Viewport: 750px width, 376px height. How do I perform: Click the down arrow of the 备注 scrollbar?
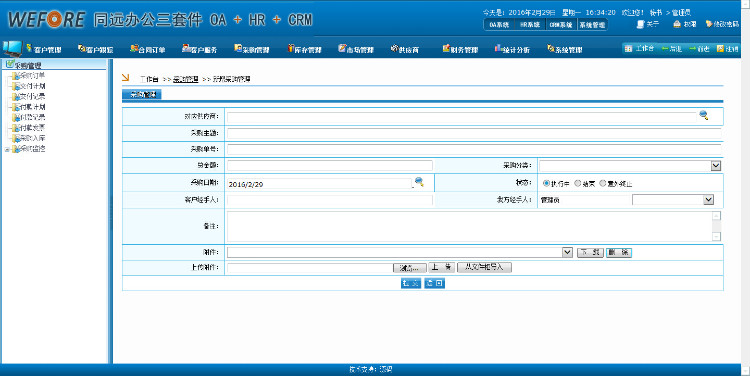click(x=716, y=237)
